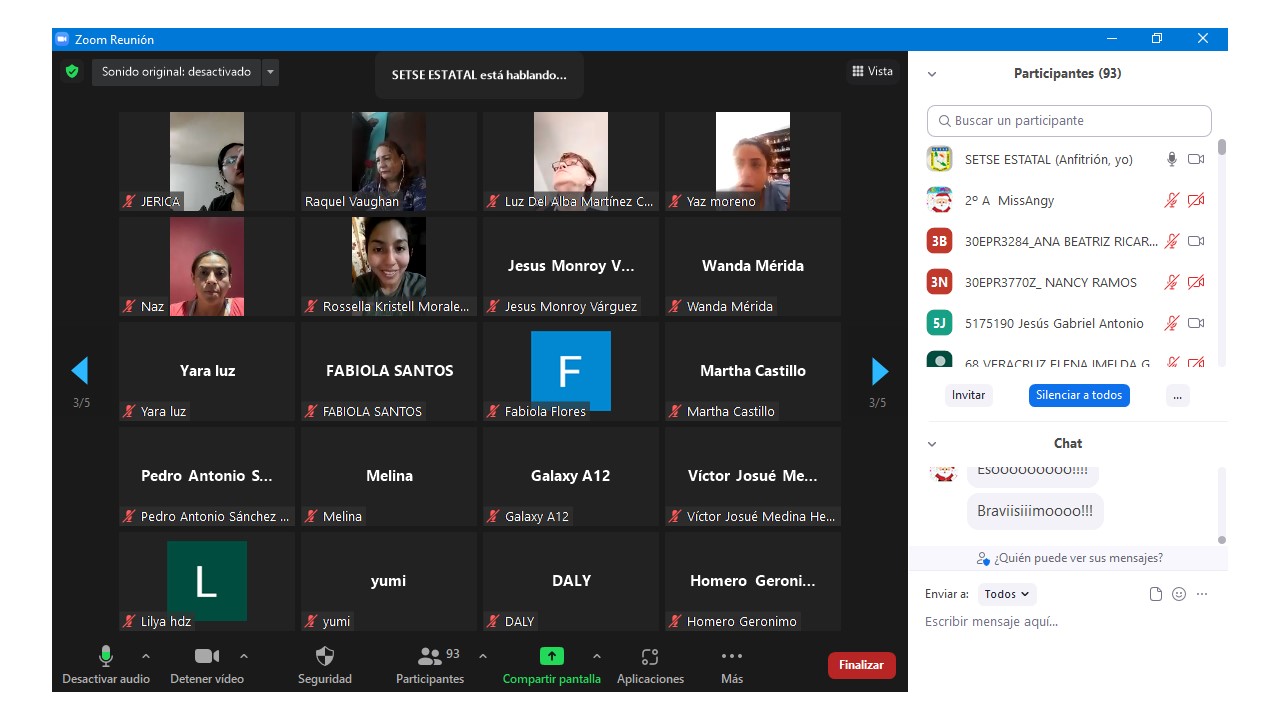Click the Compartir pantalla green icon
Screen dimensions: 1280x720
pos(551,657)
